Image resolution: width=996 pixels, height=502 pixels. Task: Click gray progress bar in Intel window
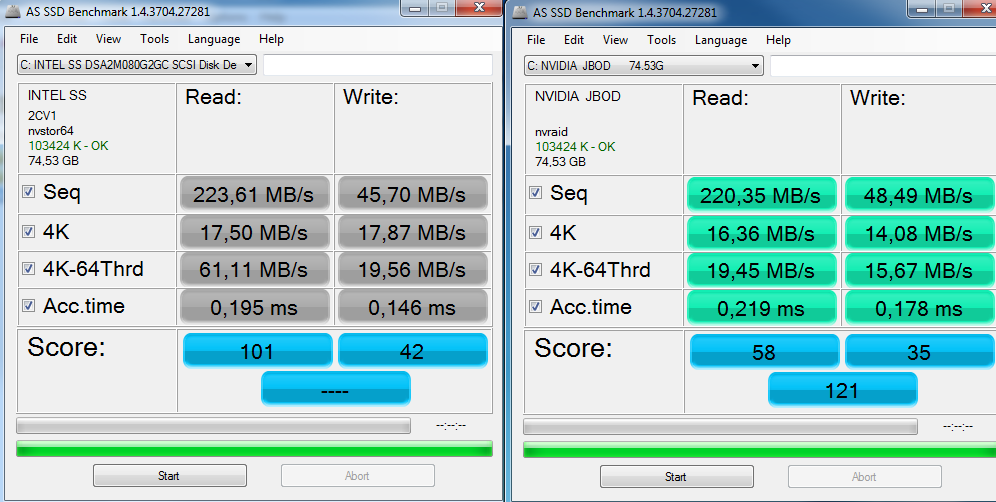[x=213, y=425]
